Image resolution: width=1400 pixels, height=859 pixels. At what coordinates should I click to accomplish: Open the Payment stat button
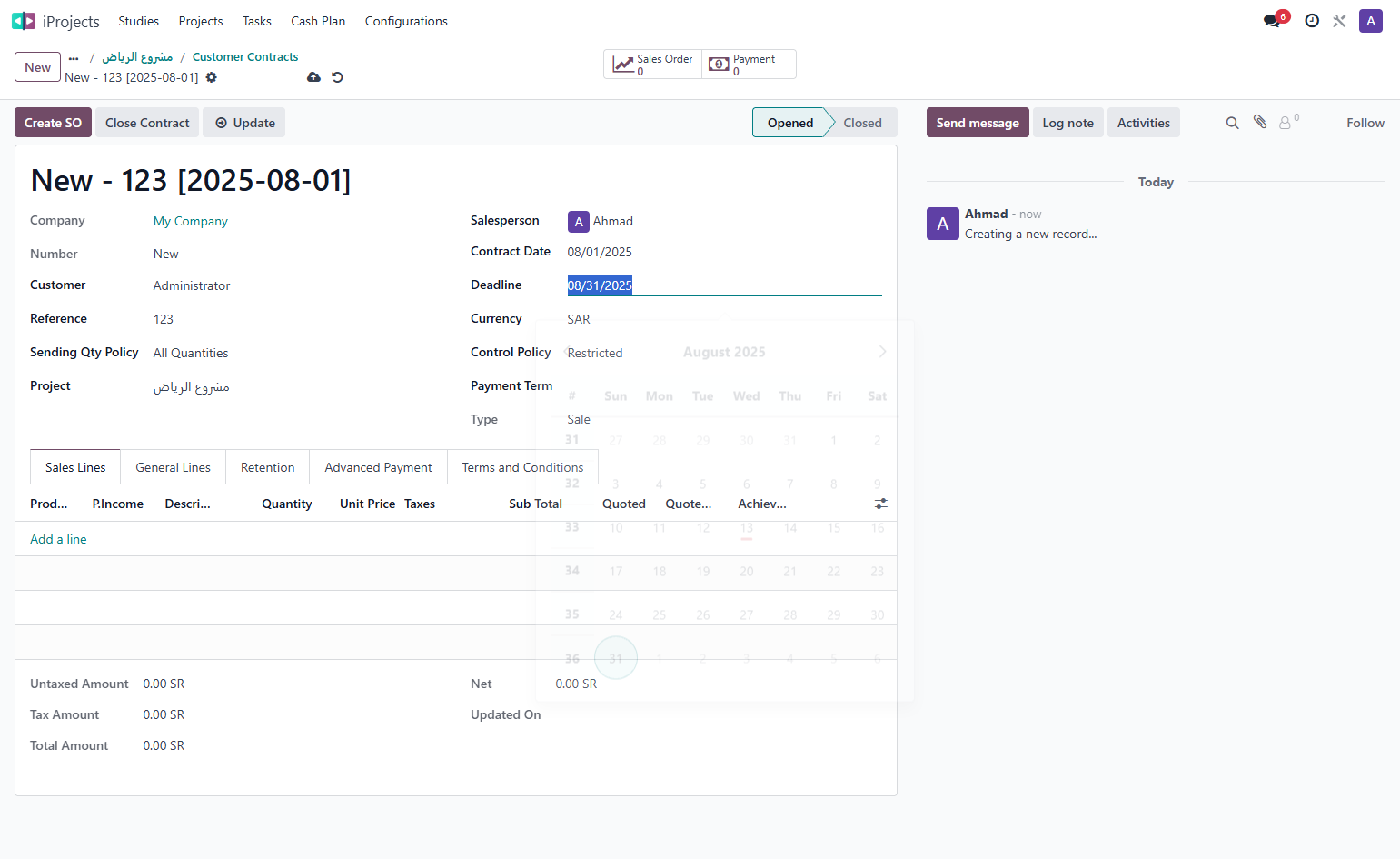749,65
